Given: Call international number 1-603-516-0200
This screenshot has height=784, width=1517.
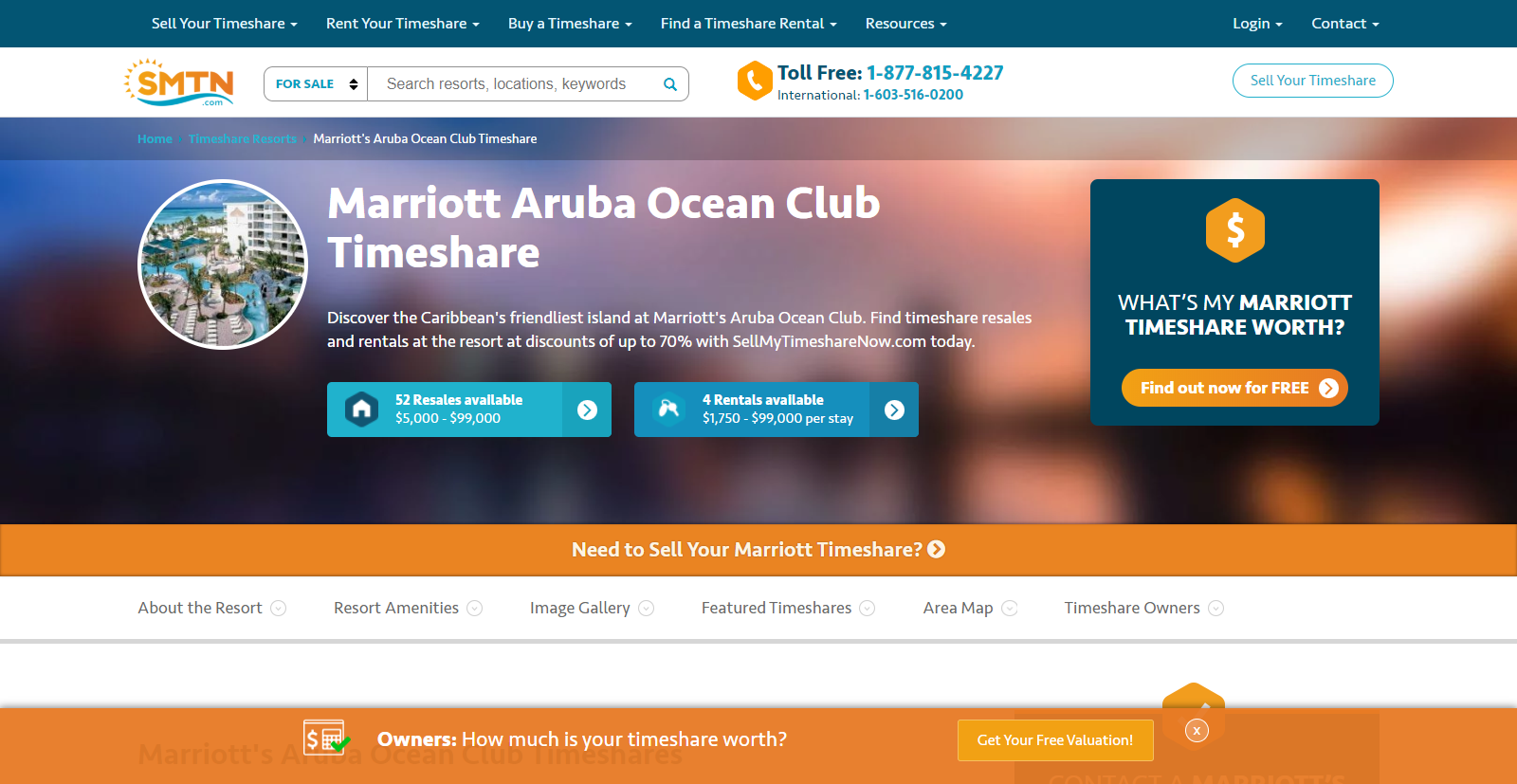Looking at the screenshot, I should tap(913, 95).
